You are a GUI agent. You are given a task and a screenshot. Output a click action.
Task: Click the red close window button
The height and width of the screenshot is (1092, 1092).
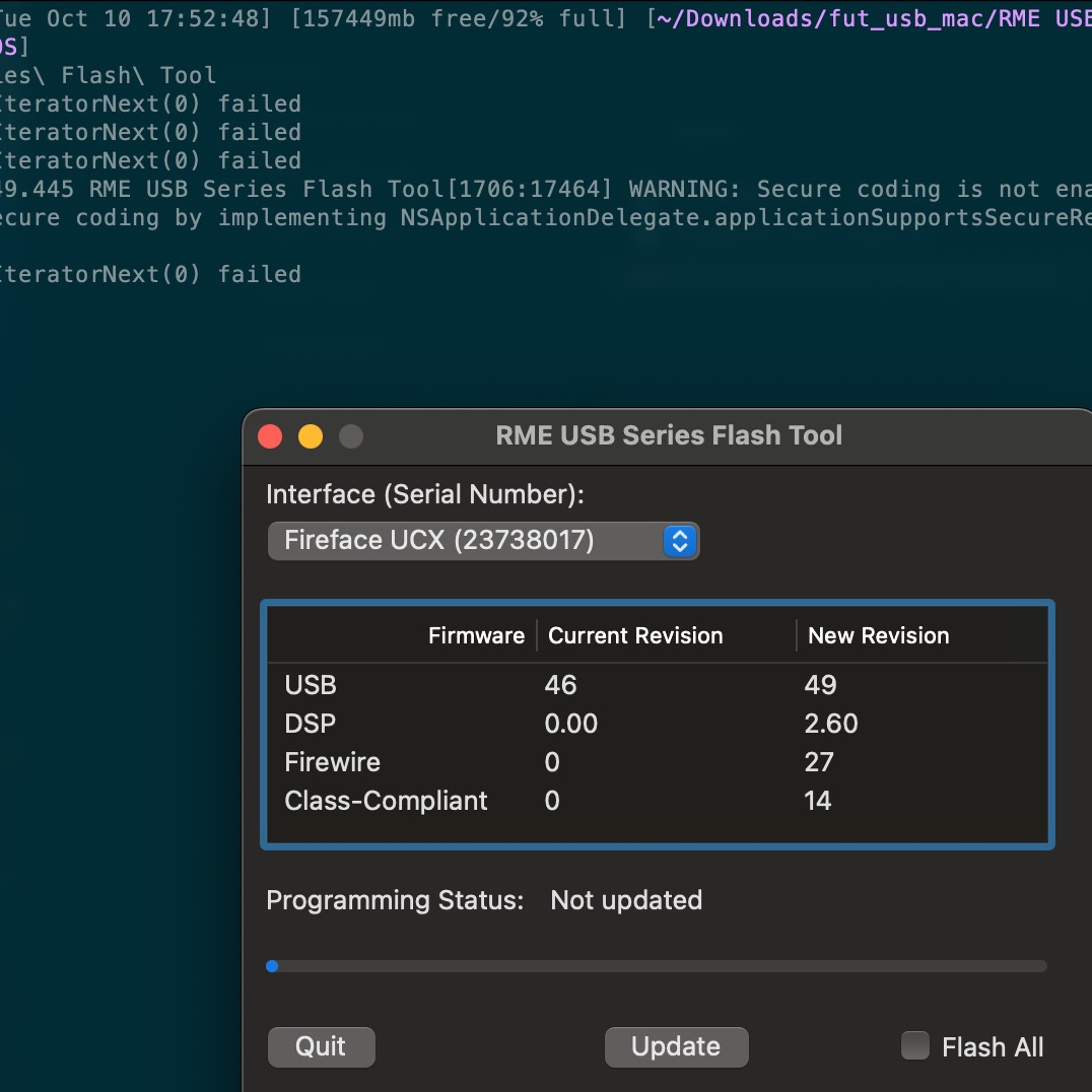tap(270, 436)
